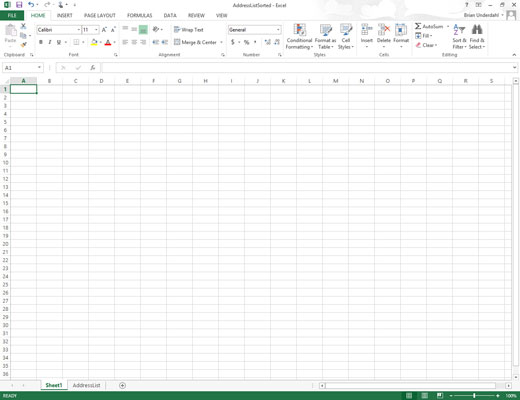520x400 pixels.
Task: Open the Name Box dropdown arrow
Action: tap(39, 68)
